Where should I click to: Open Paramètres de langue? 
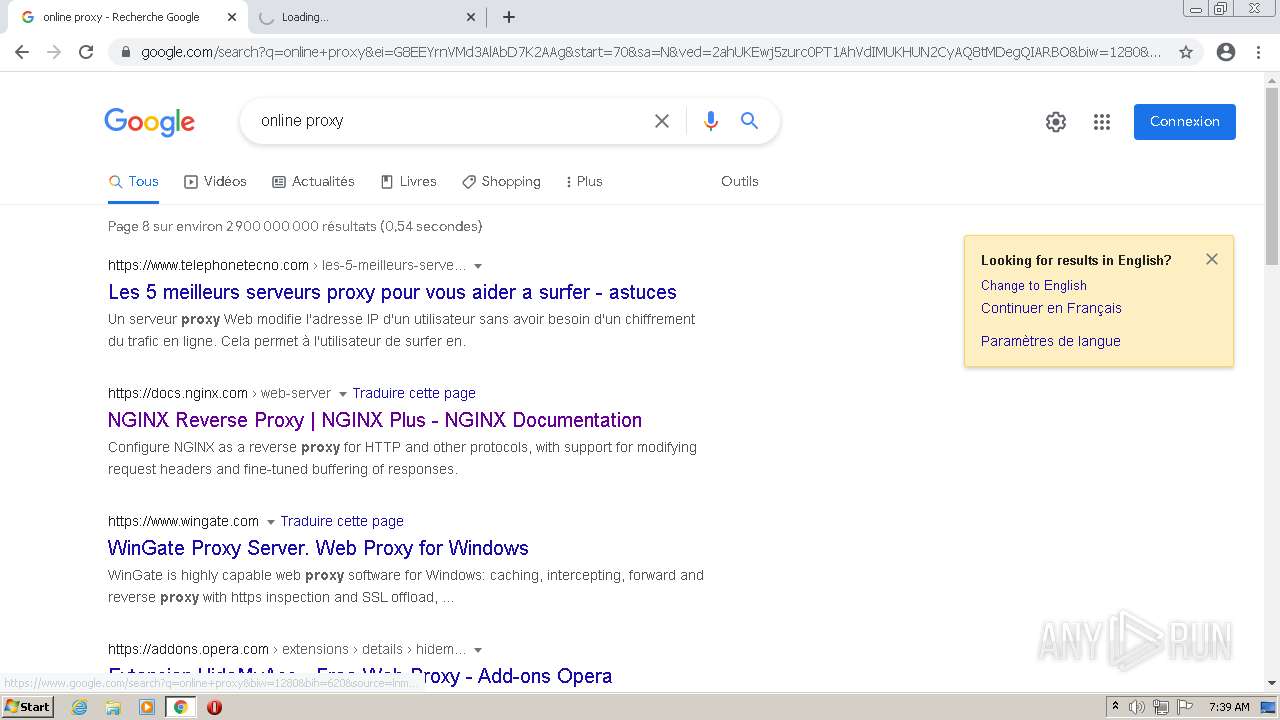[1050, 341]
